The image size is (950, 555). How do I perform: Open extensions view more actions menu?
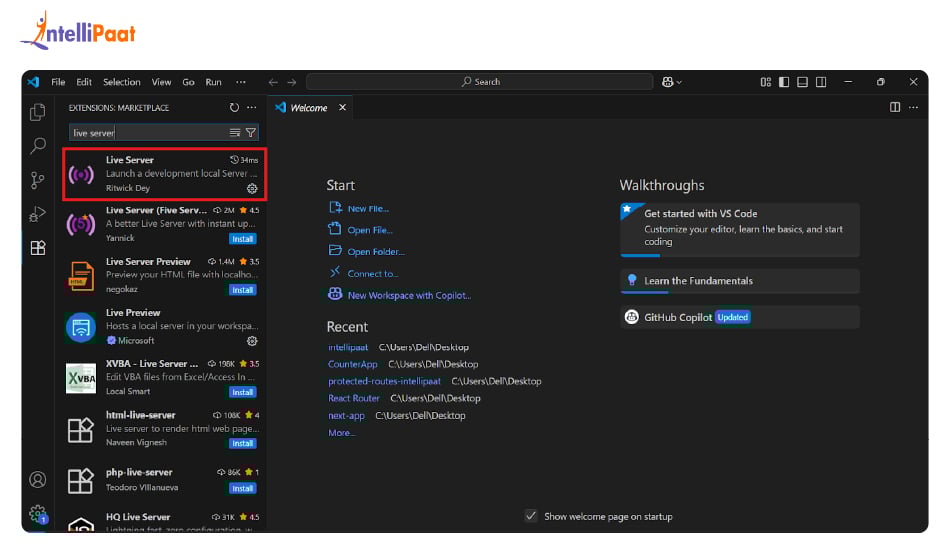tap(251, 107)
